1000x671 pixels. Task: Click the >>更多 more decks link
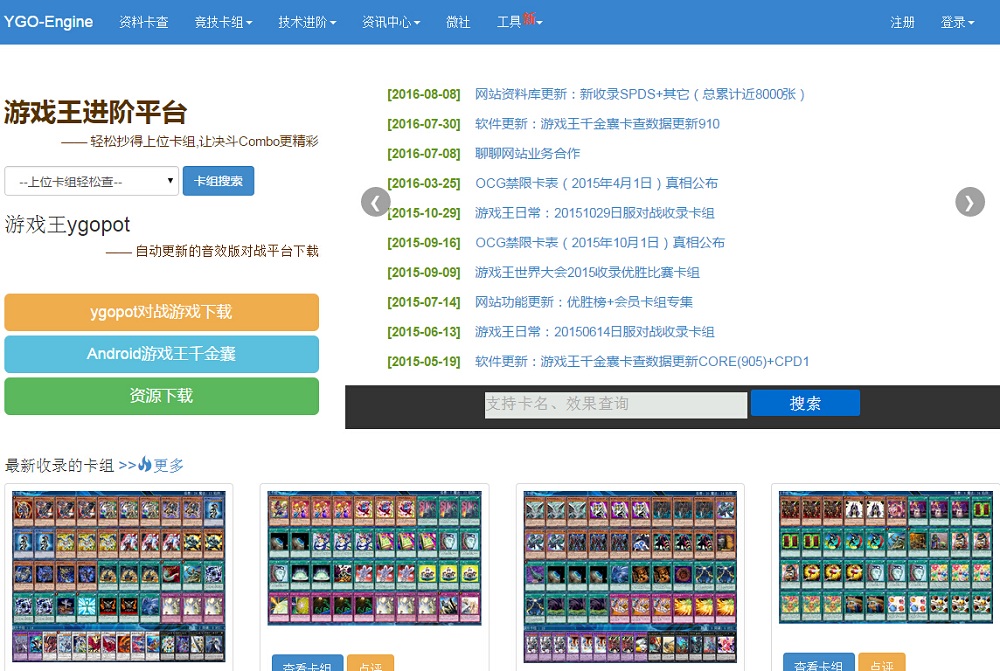(151, 465)
